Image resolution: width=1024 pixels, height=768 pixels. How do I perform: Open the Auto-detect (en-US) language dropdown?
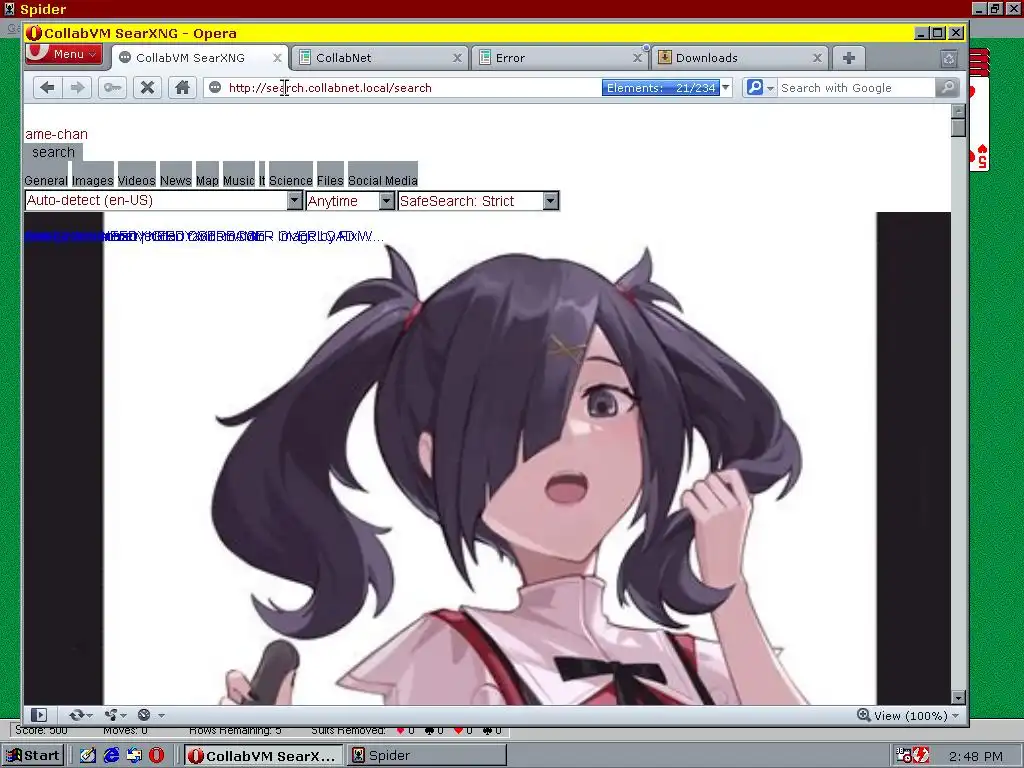[163, 200]
